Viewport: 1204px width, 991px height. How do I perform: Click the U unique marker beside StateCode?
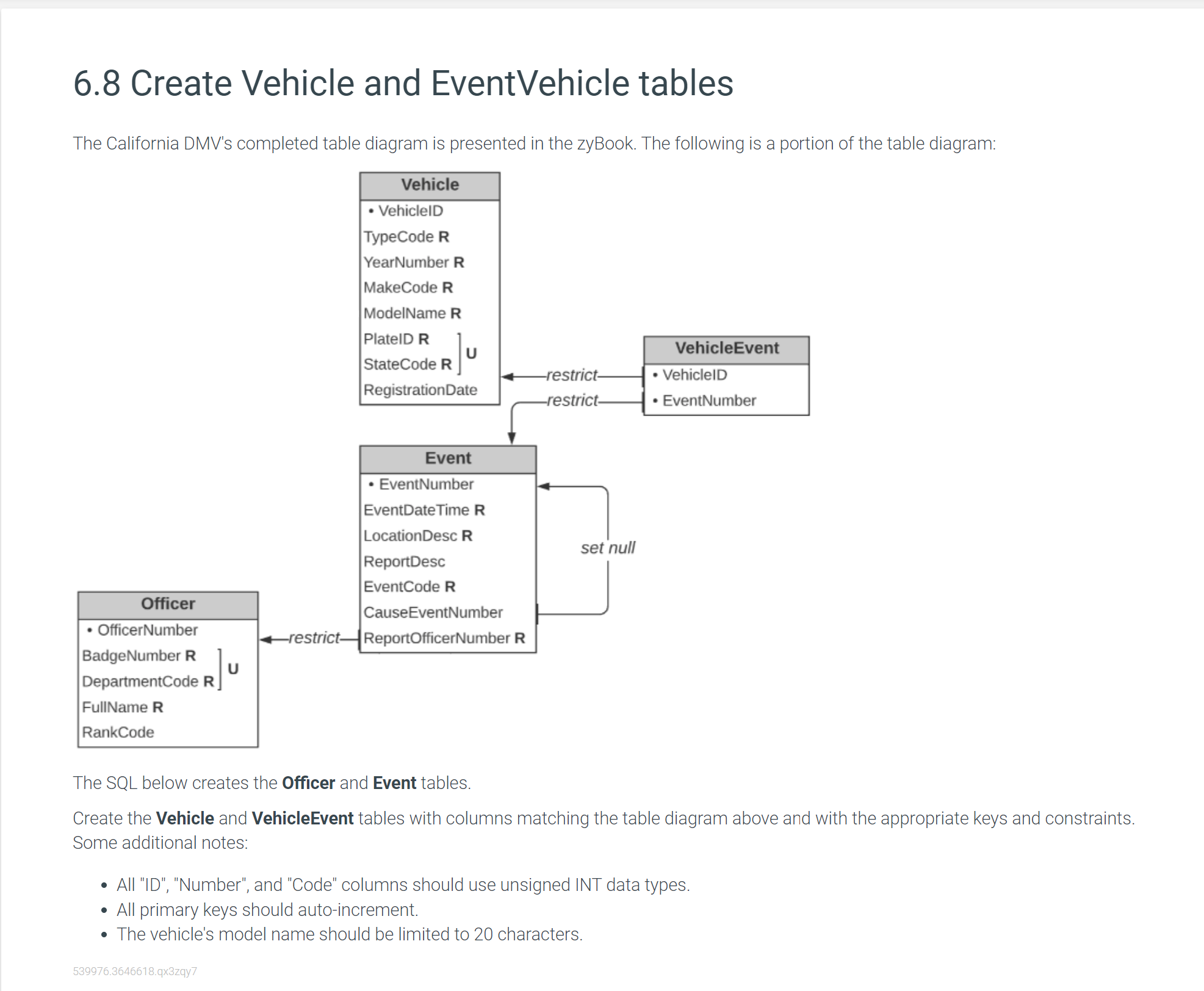coord(471,353)
